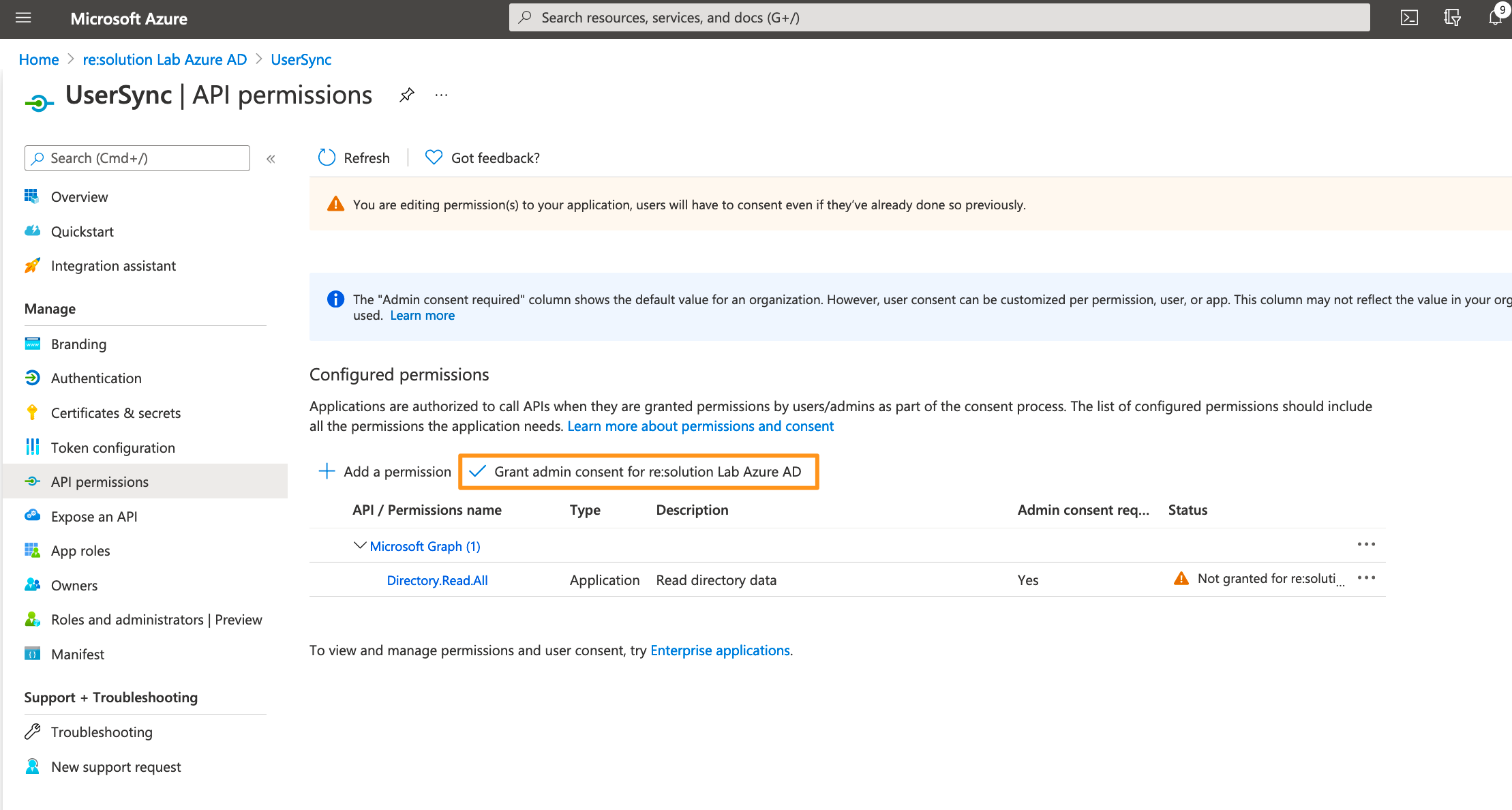Screen dimensions: 1512x810
Task: Click the Manifest icon
Action: click(32, 654)
